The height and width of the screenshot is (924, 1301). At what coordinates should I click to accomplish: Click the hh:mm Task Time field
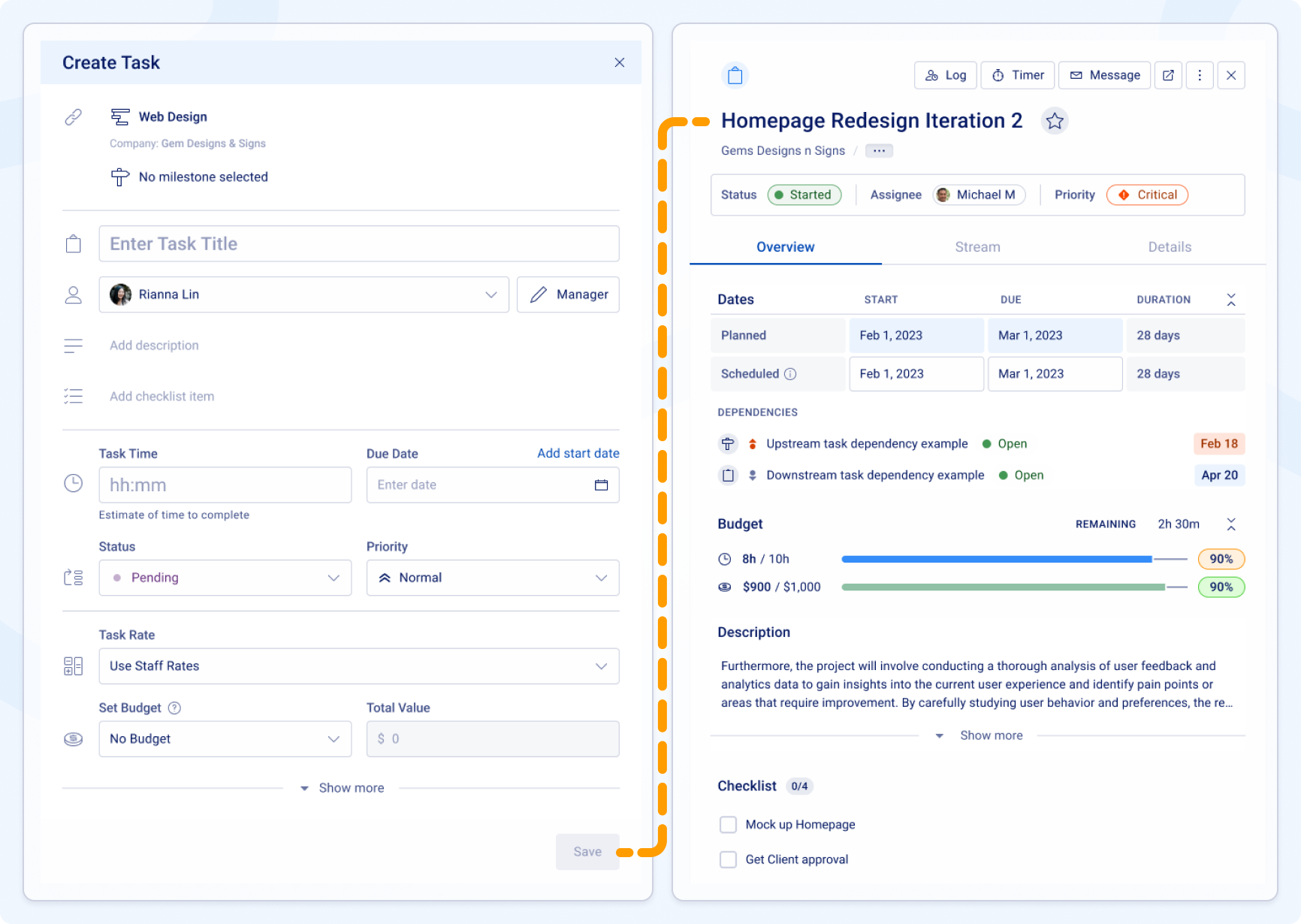[225, 485]
